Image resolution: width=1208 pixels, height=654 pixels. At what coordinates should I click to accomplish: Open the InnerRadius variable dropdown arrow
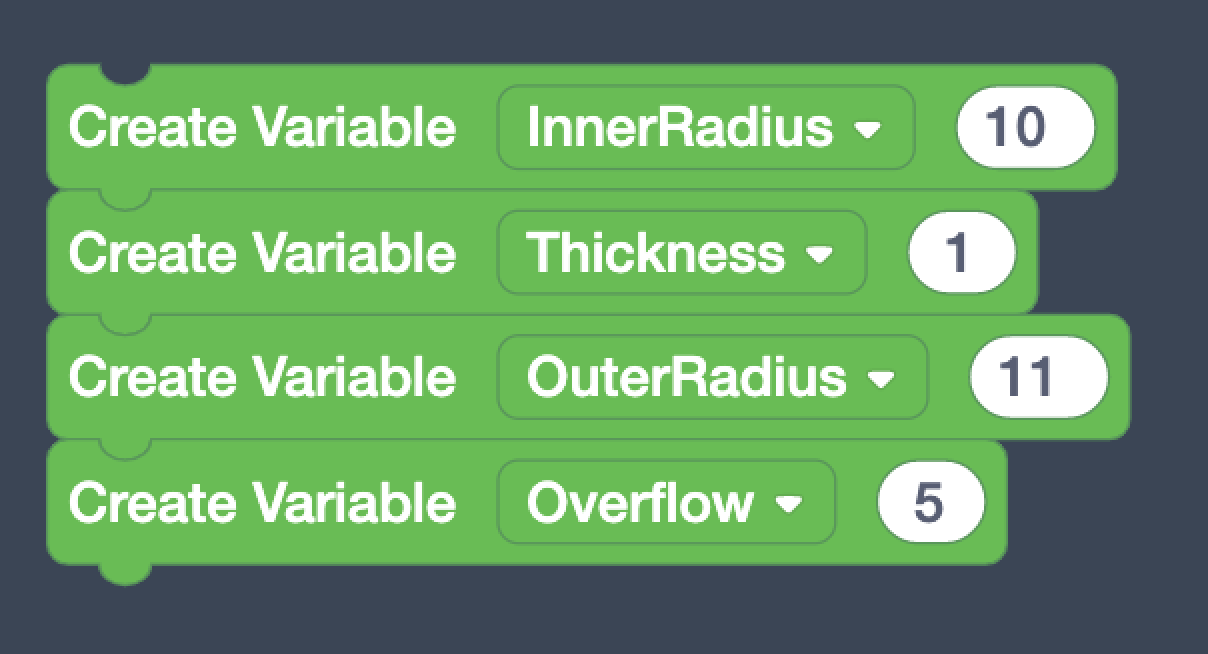[x=868, y=129]
